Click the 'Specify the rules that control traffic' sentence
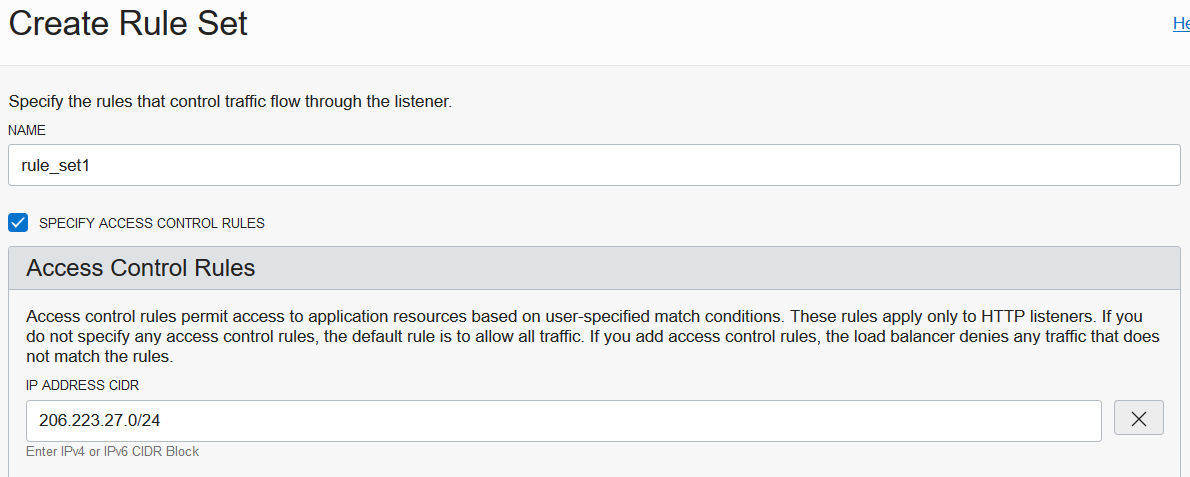The image size is (1190, 477). click(230, 101)
